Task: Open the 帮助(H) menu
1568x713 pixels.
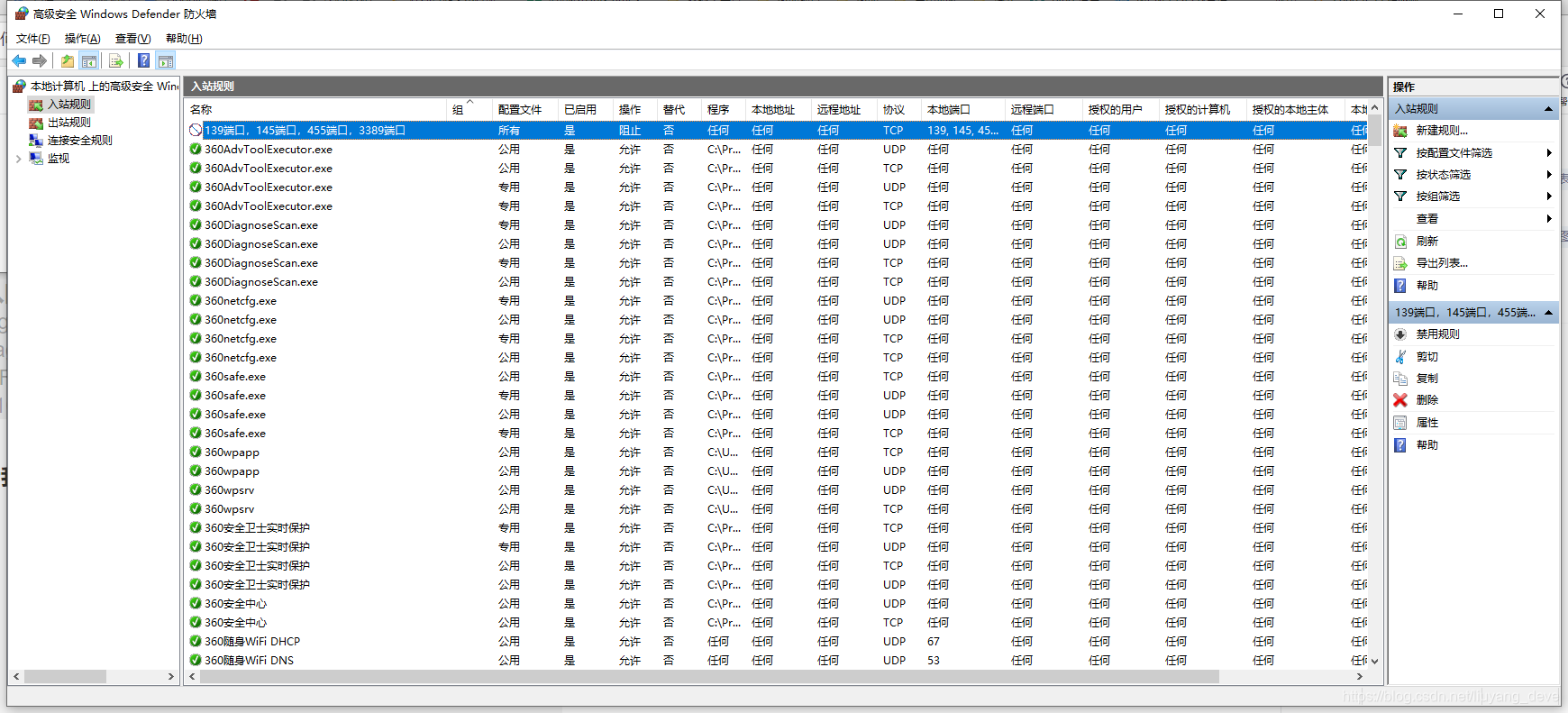Action: click(184, 39)
